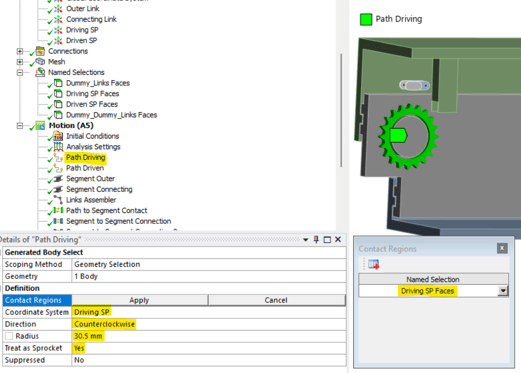Click the Apply button

(140, 300)
